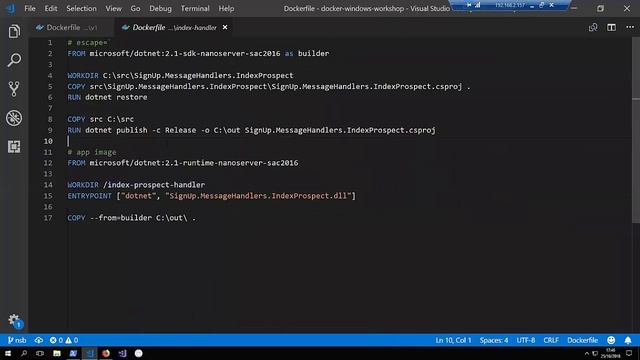The image size is (640, 360).
Task: Open the Debug view (crossed-out bug icon)
Action: coord(14,118)
